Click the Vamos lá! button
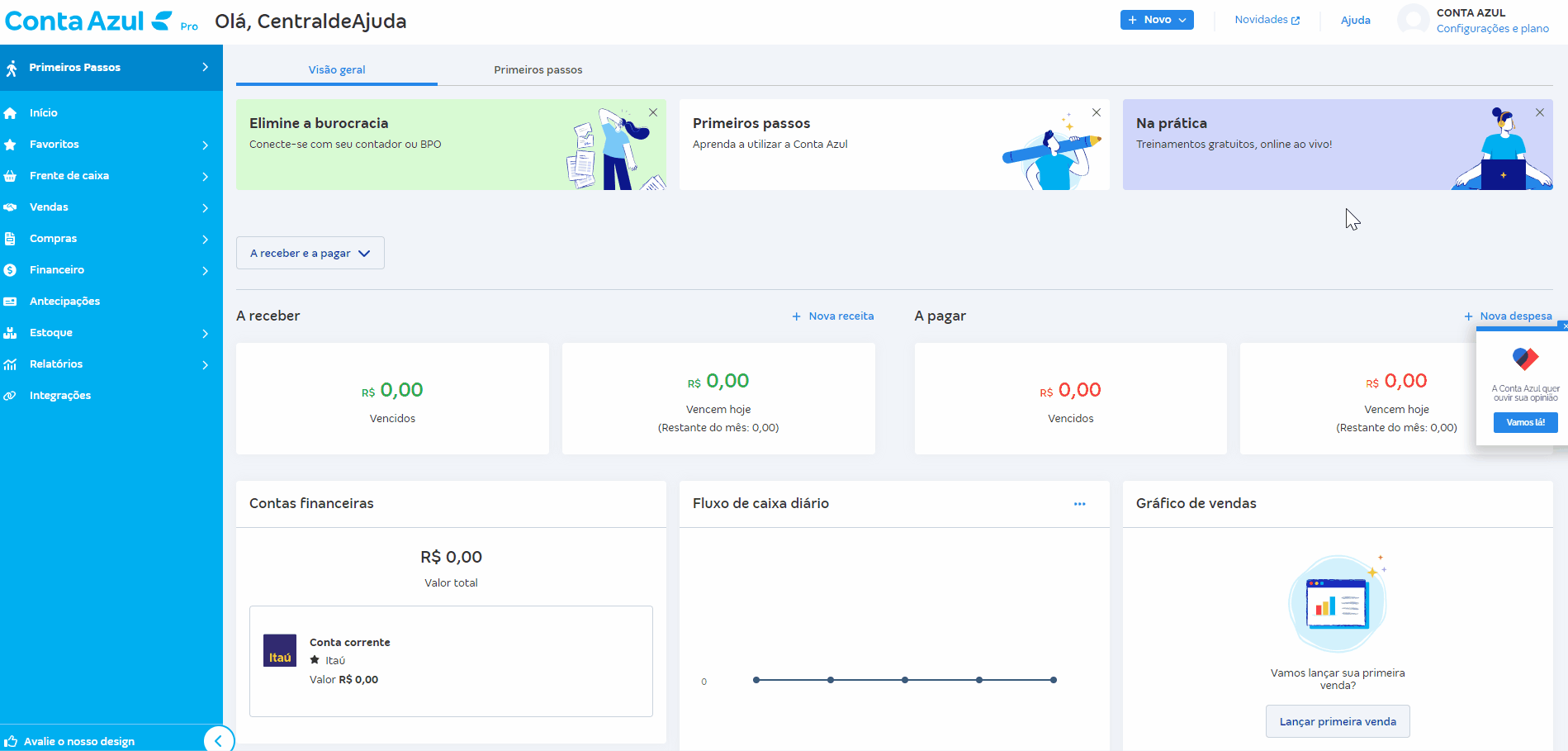 1526,422
